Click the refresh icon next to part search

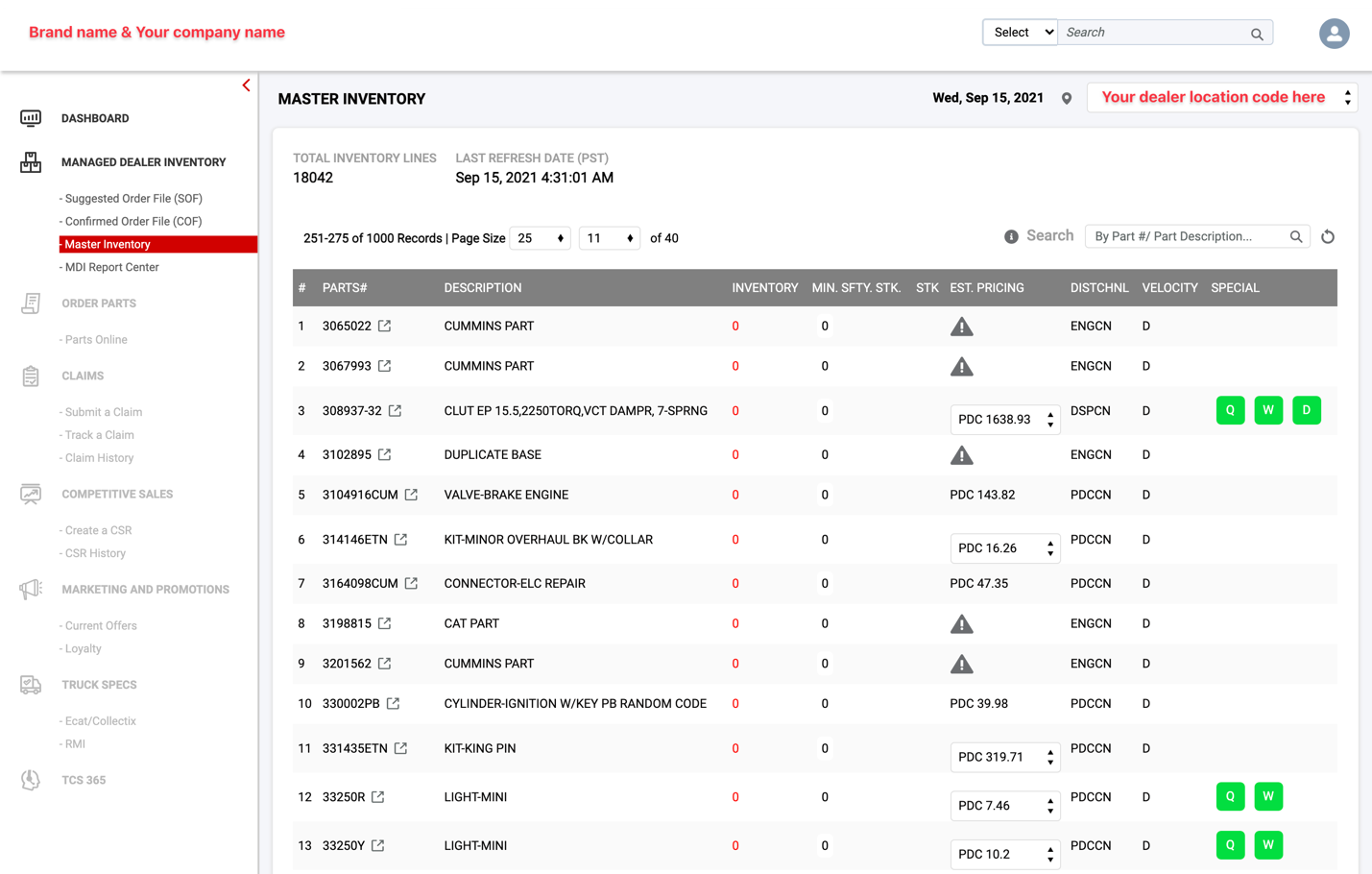tap(1328, 236)
